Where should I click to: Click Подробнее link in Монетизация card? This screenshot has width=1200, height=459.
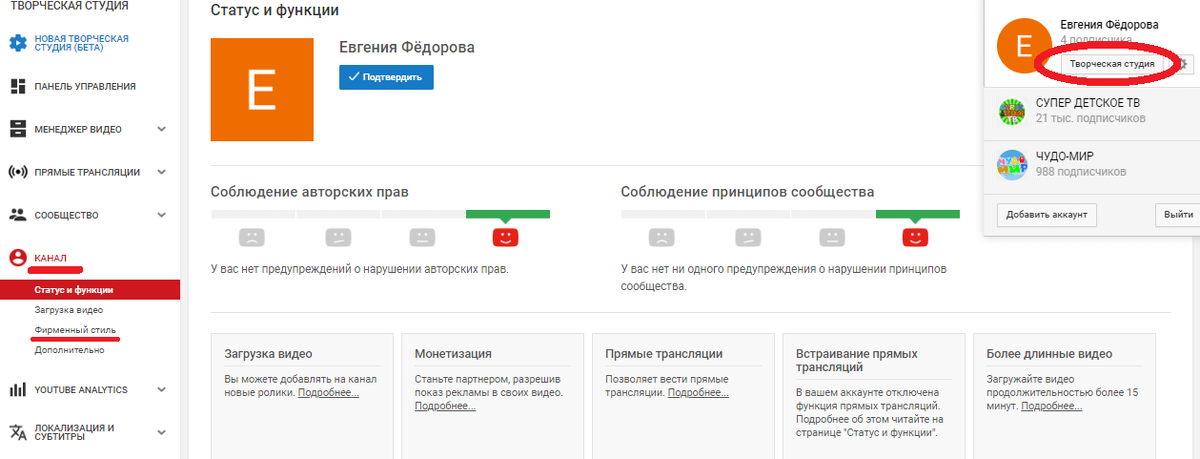coord(445,406)
